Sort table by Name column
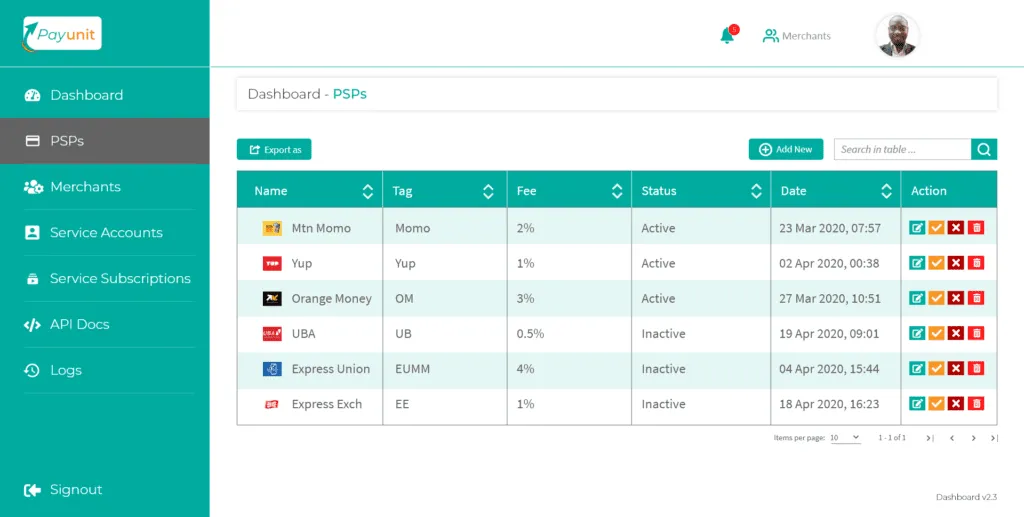Viewport: 1024px width, 517px height. pyautogui.click(x=368, y=191)
